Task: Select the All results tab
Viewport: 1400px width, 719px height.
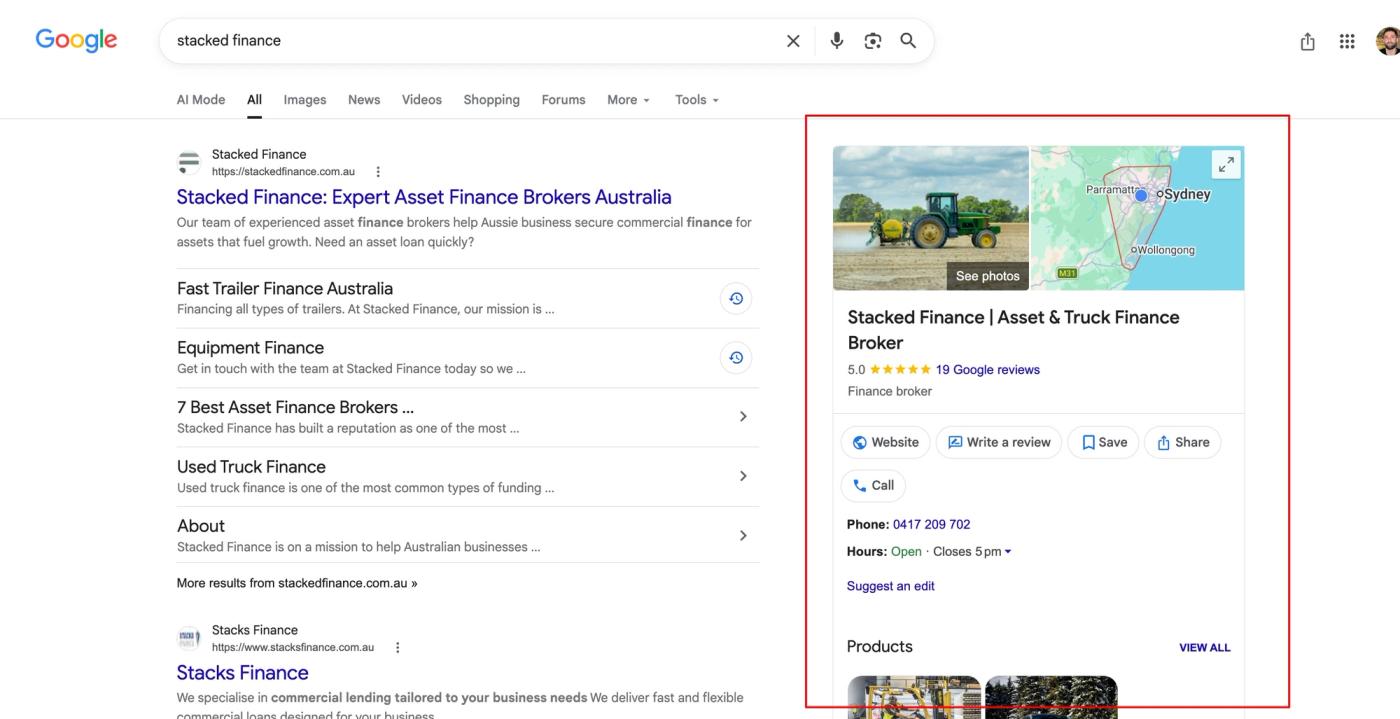Action: [x=255, y=100]
